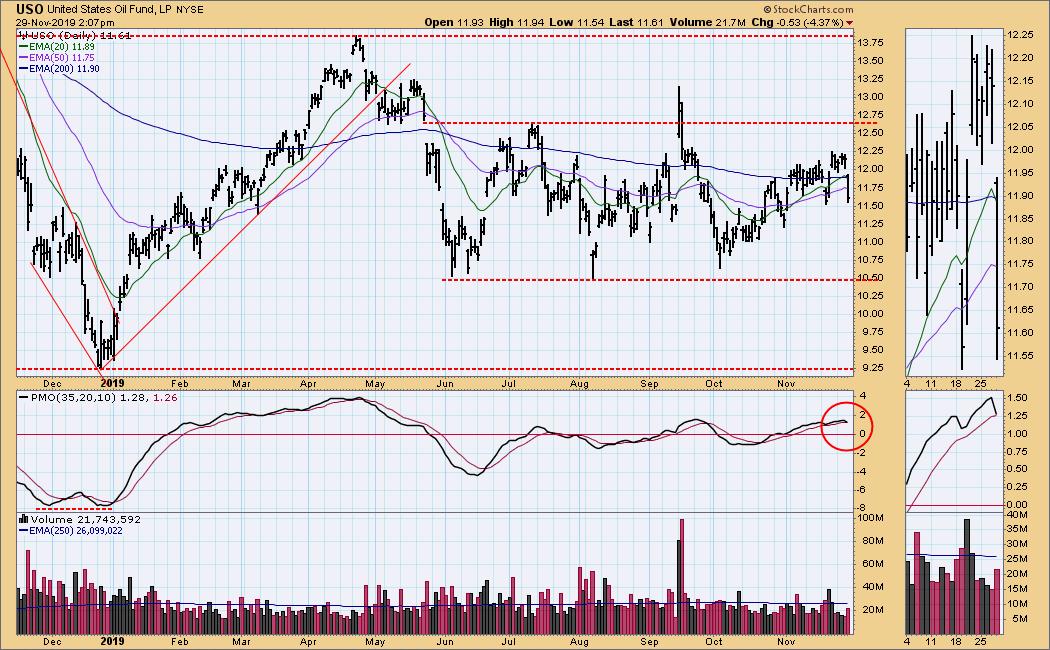
Task: Click the High 11.94 value
Action: (x=516, y=22)
